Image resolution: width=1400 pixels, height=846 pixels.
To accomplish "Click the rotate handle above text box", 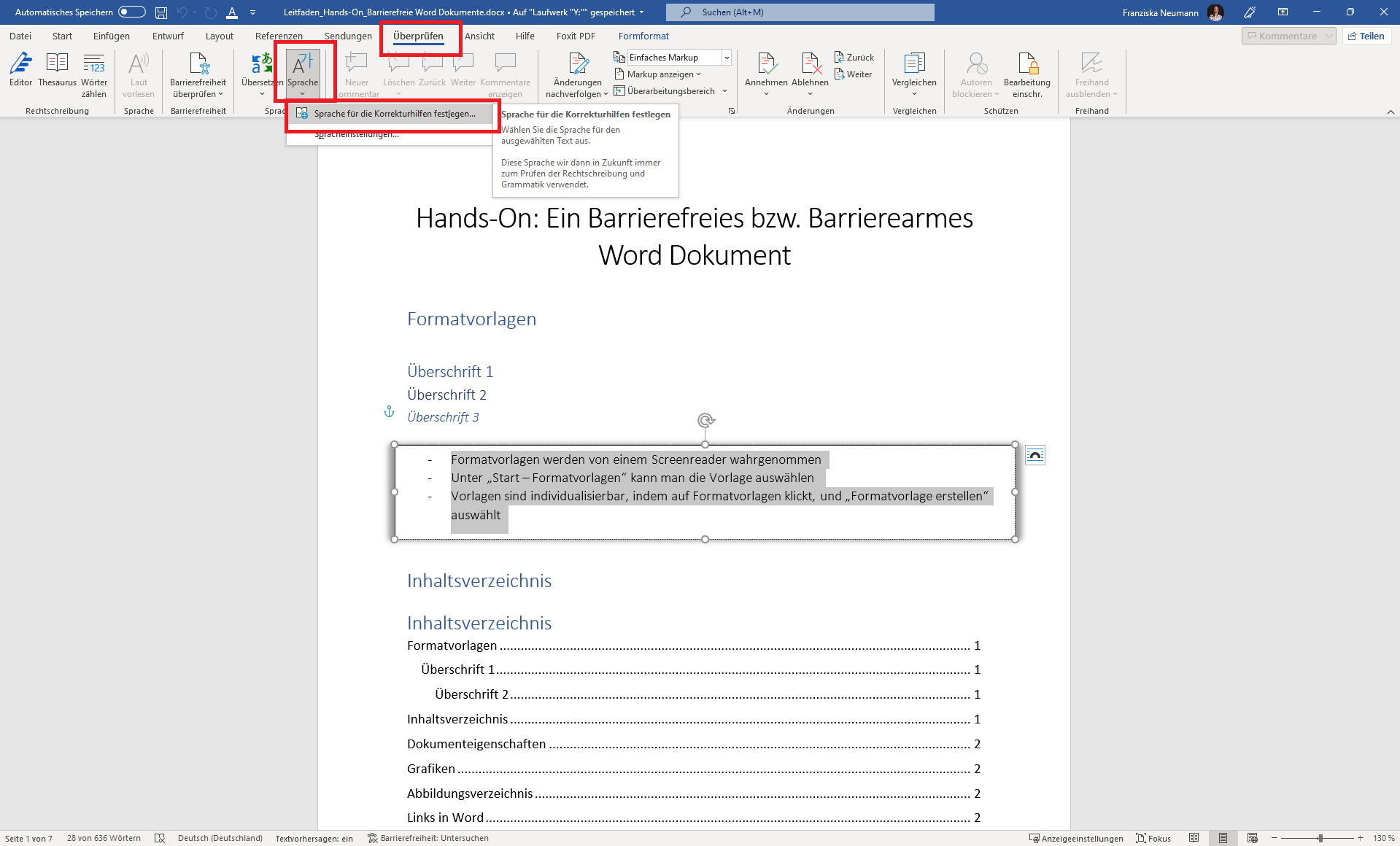I will click(705, 420).
